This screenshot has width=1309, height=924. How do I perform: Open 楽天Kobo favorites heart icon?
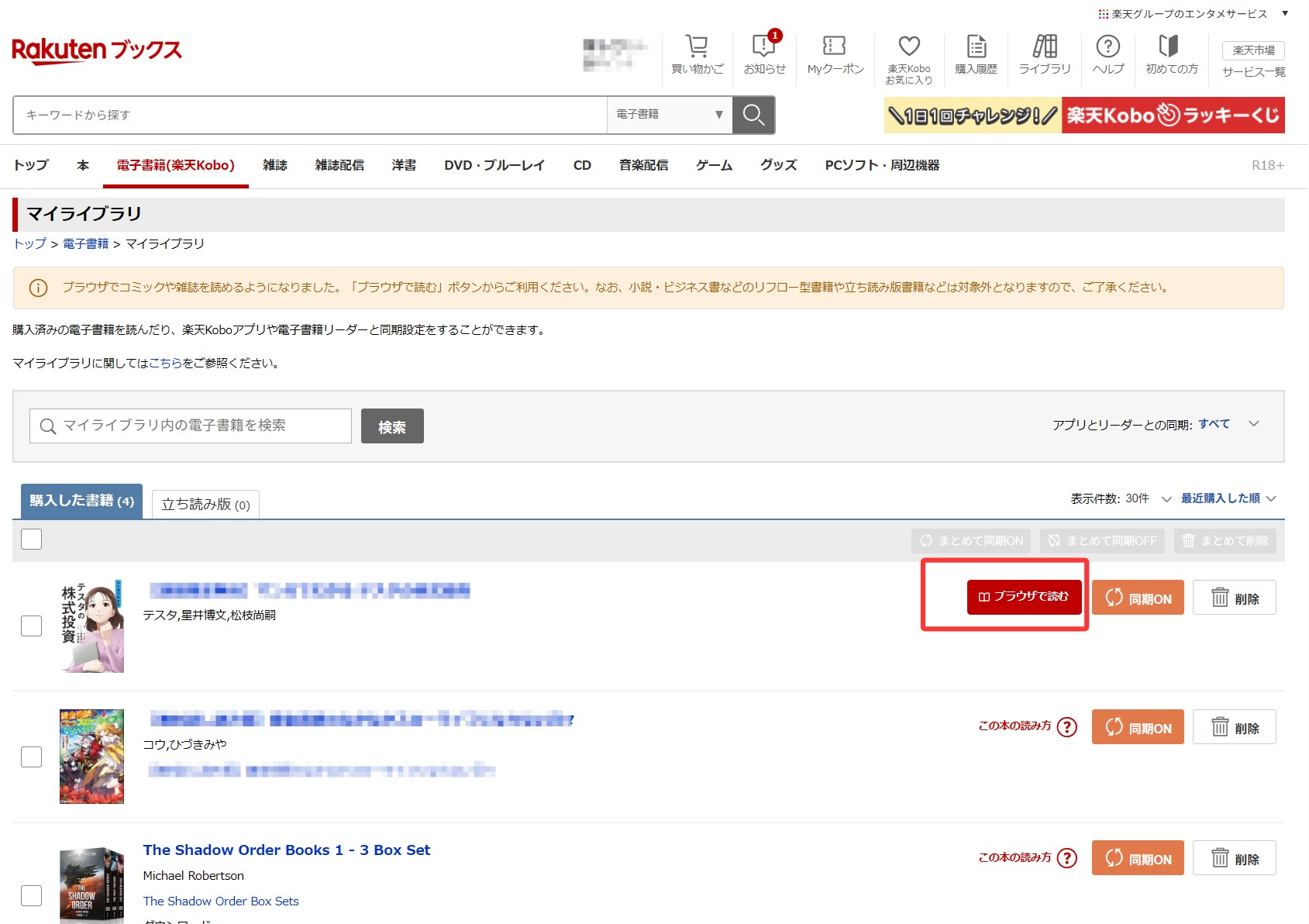[x=908, y=48]
